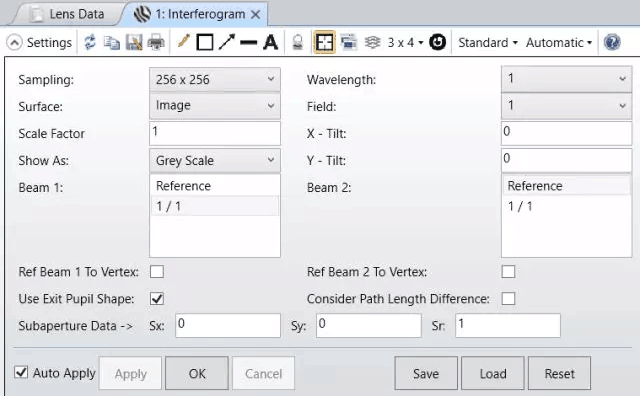Select the Line draw tool
Image resolution: width=640 pixels, height=396 pixels.
[248, 42]
